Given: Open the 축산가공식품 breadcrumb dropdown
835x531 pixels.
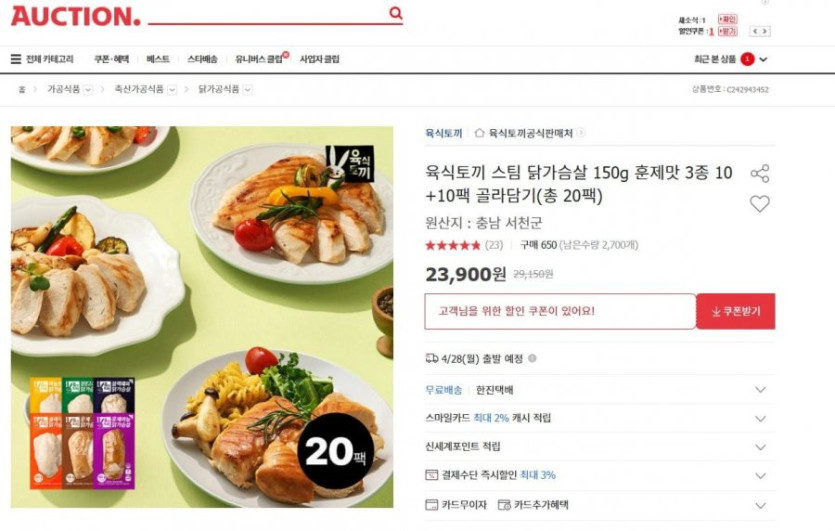Looking at the screenshot, I should pos(172,89).
